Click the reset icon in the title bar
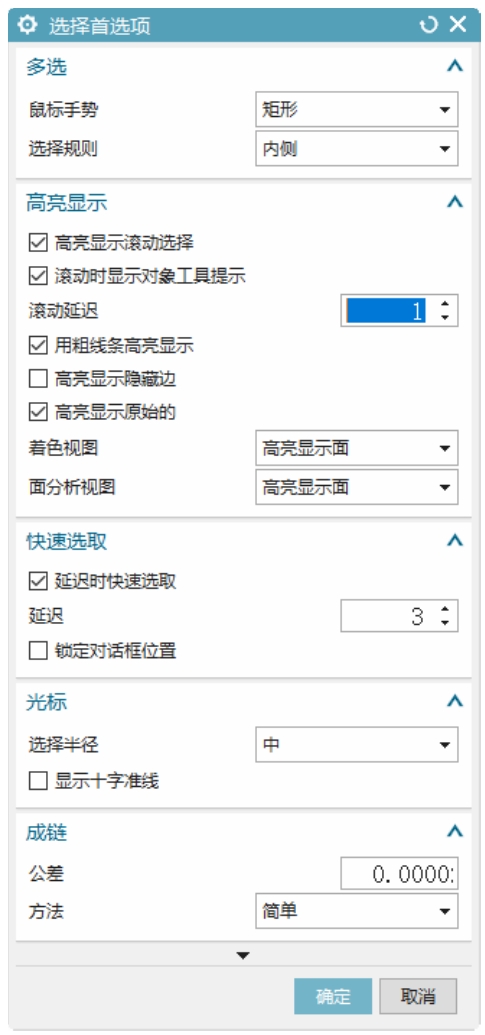The height and width of the screenshot is (1035, 485). [428, 25]
